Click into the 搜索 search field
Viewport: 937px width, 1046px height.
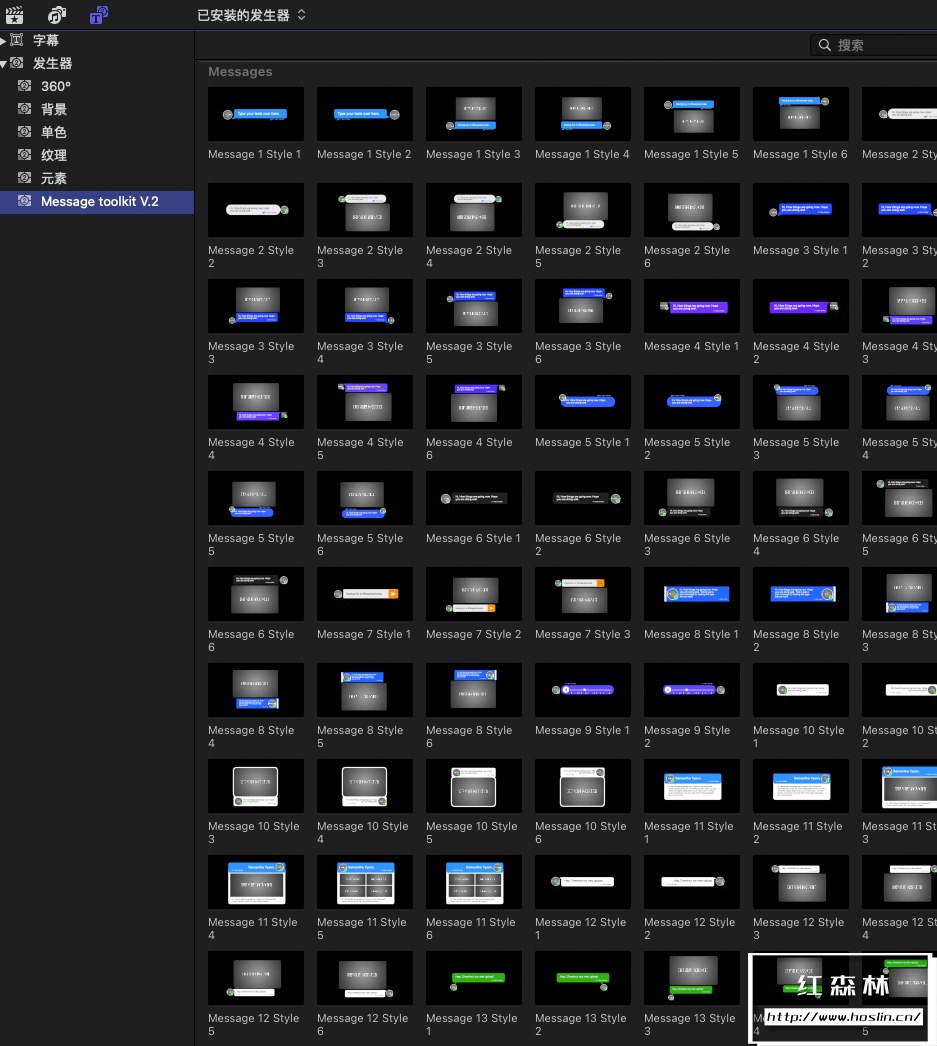tap(874, 45)
